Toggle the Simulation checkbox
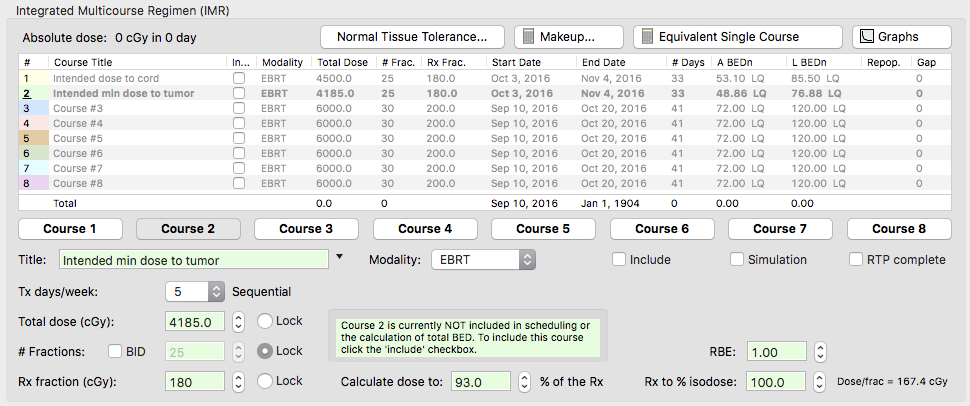Viewport: 970px width, 406px height. [x=737, y=260]
